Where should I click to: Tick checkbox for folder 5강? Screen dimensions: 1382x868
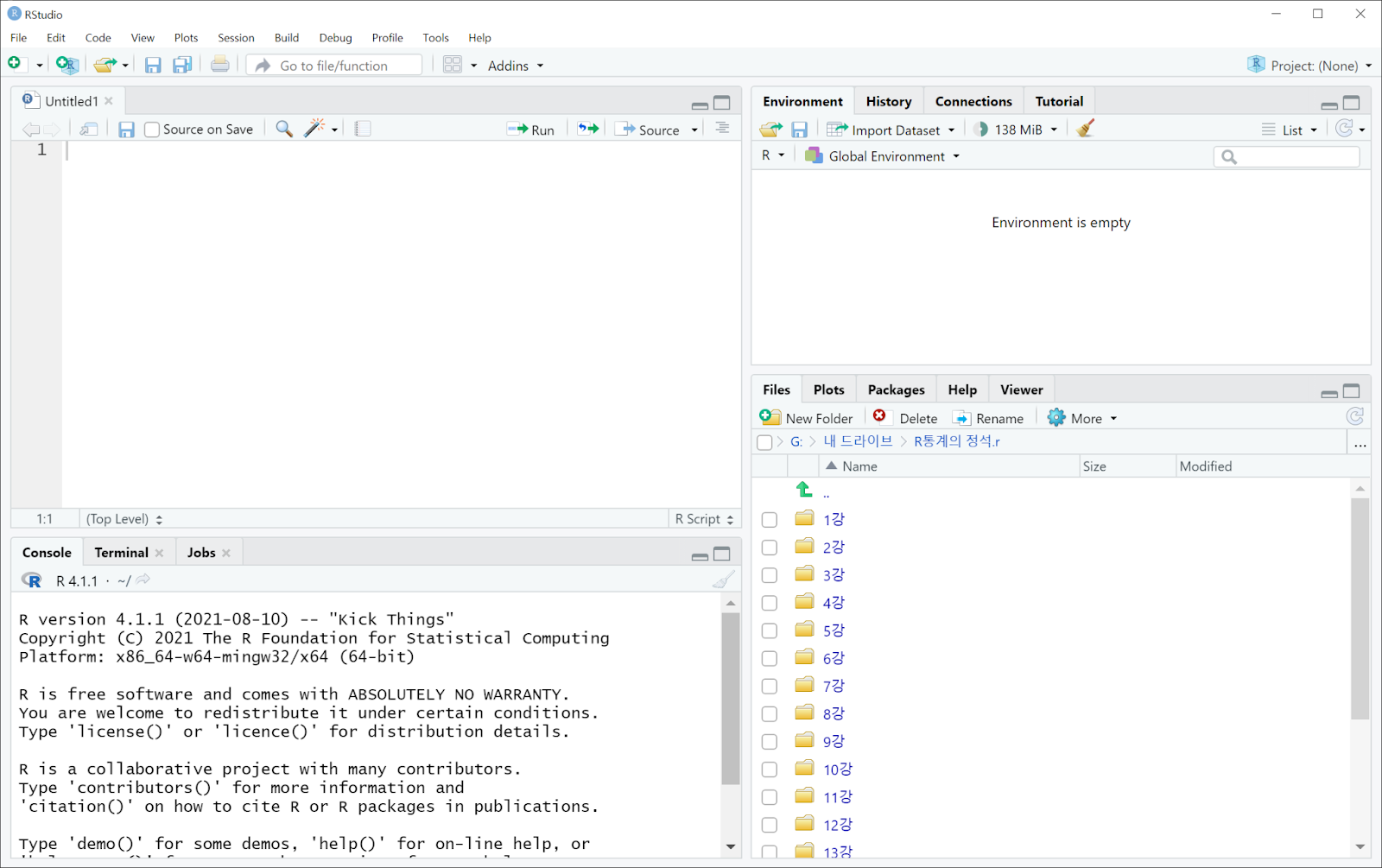[770, 630]
